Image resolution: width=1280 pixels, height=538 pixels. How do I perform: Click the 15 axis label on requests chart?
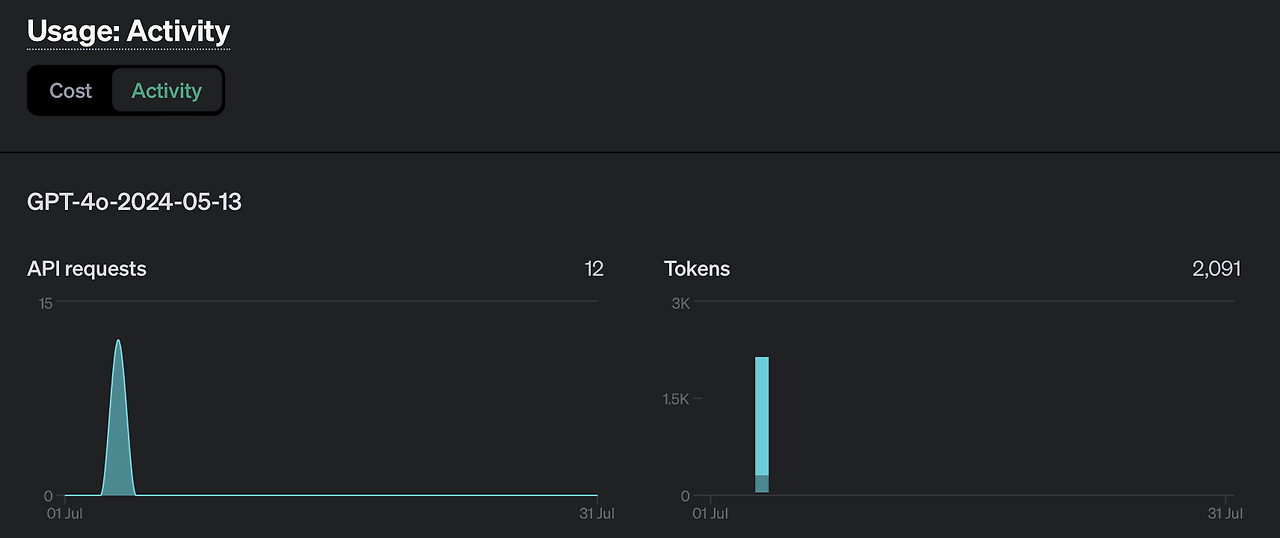tap(46, 303)
